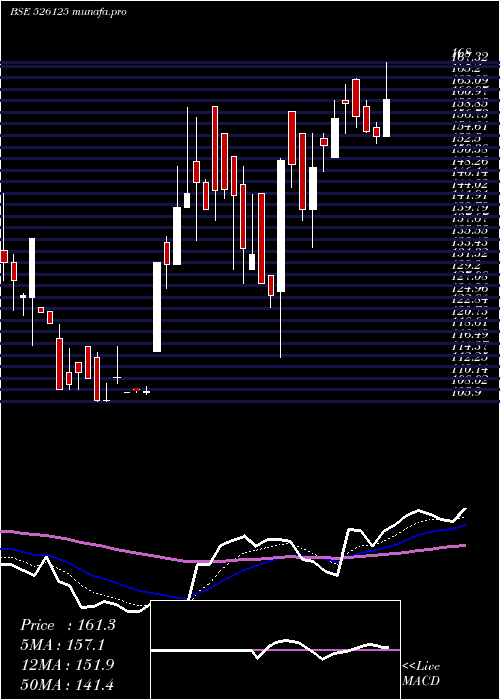Click the 167.32 top price axis label
The width and height of the screenshot is (500, 700).
469,57
